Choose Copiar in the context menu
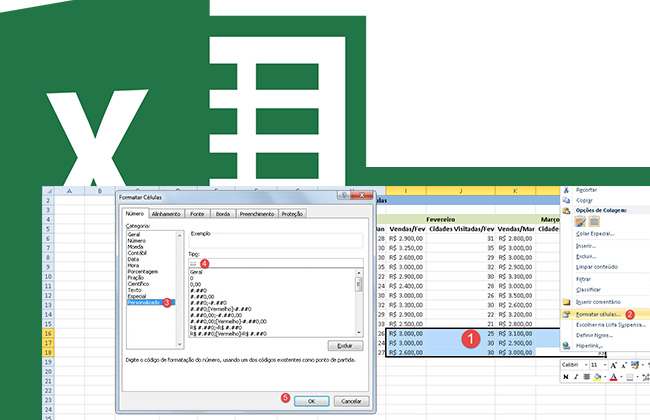 [584, 200]
